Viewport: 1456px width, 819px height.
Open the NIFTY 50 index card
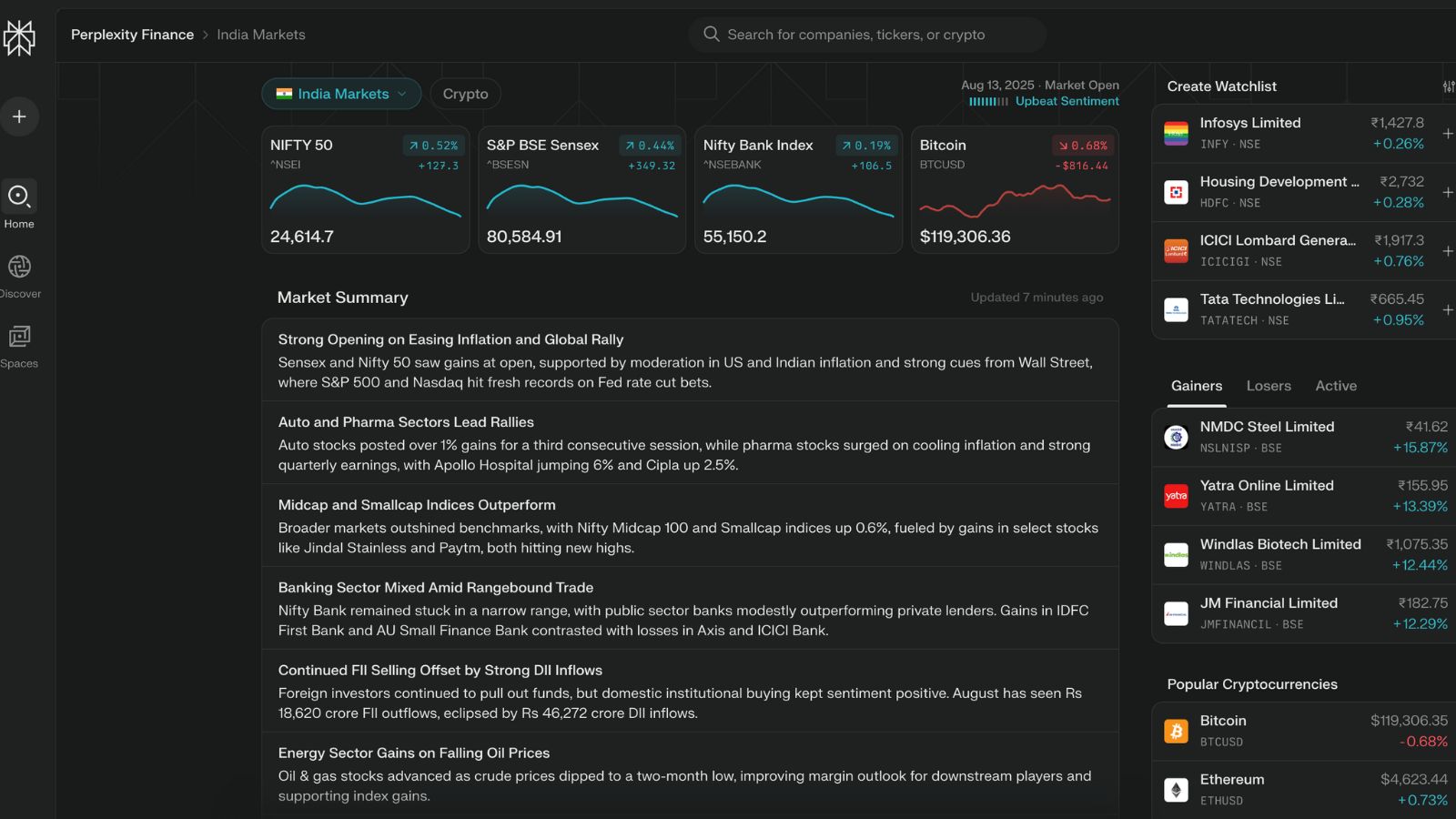365,190
